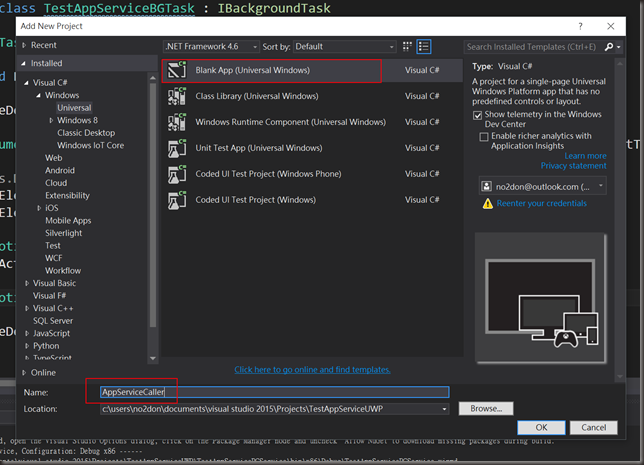Image resolution: width=644 pixels, height=465 pixels.
Task: Click the OK button
Action: [x=541, y=428]
